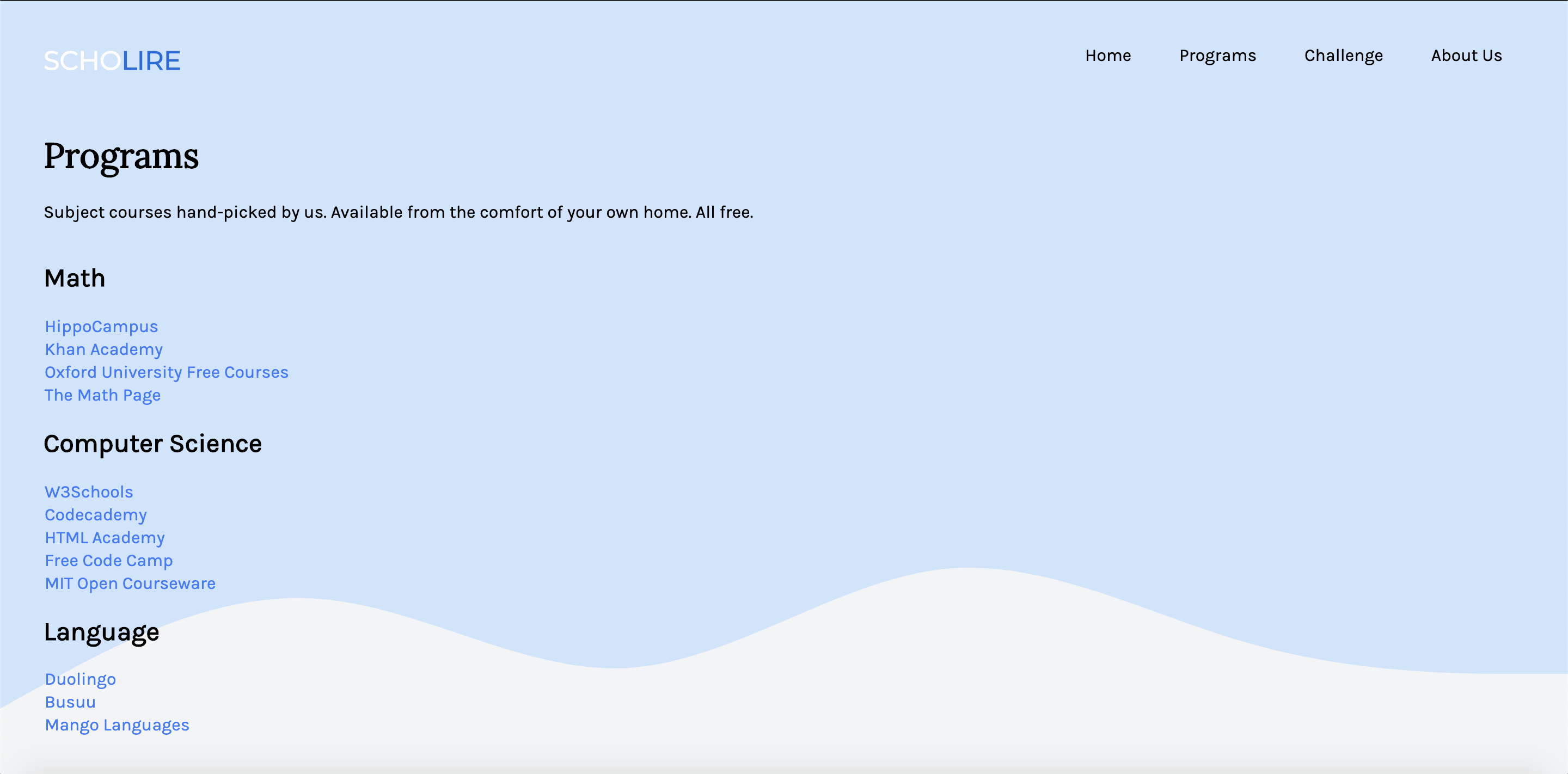Open MIT Open Courseware link
Image resolution: width=1568 pixels, height=774 pixels.
[130, 583]
